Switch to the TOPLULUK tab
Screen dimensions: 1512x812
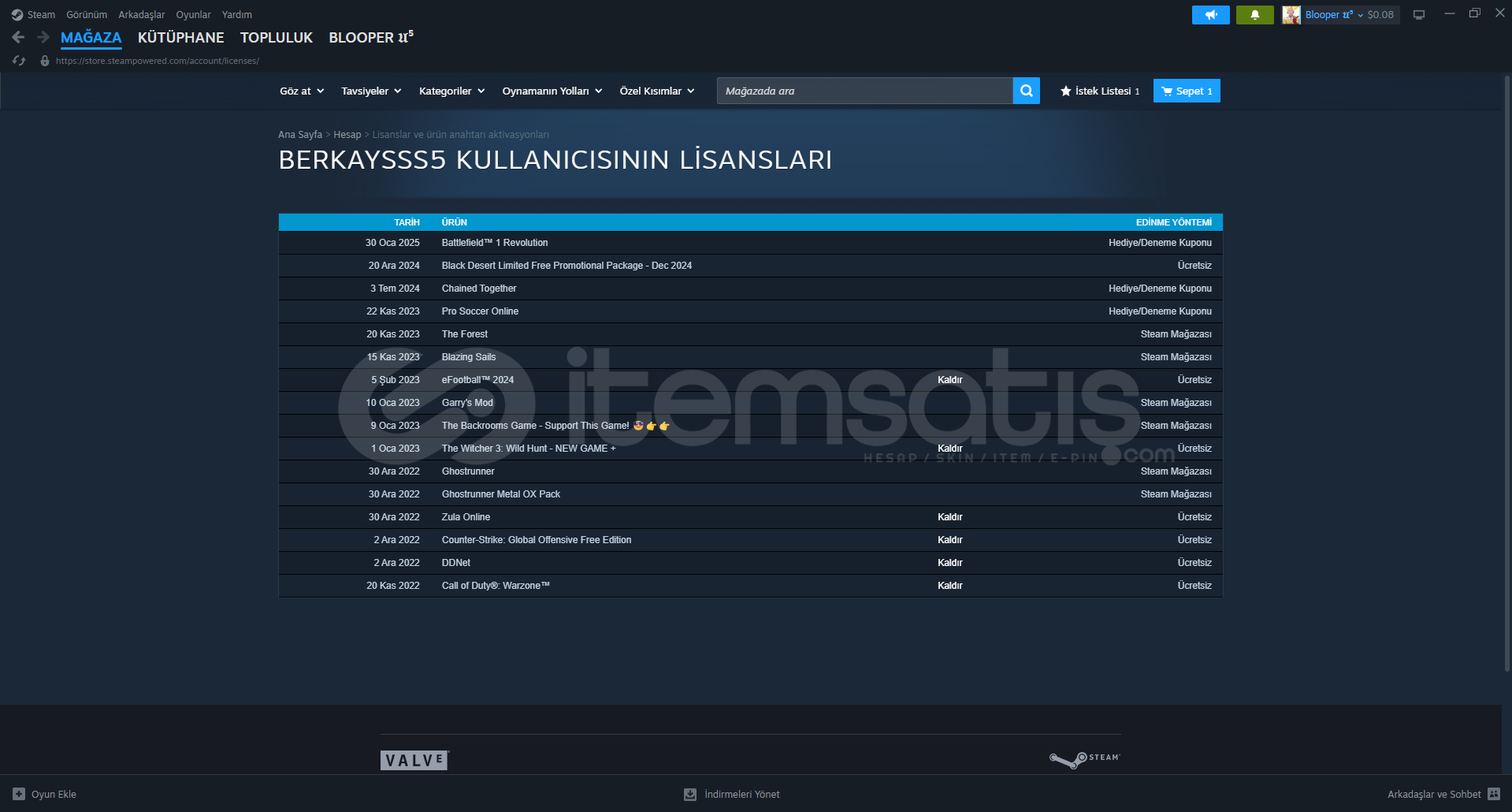(x=277, y=38)
